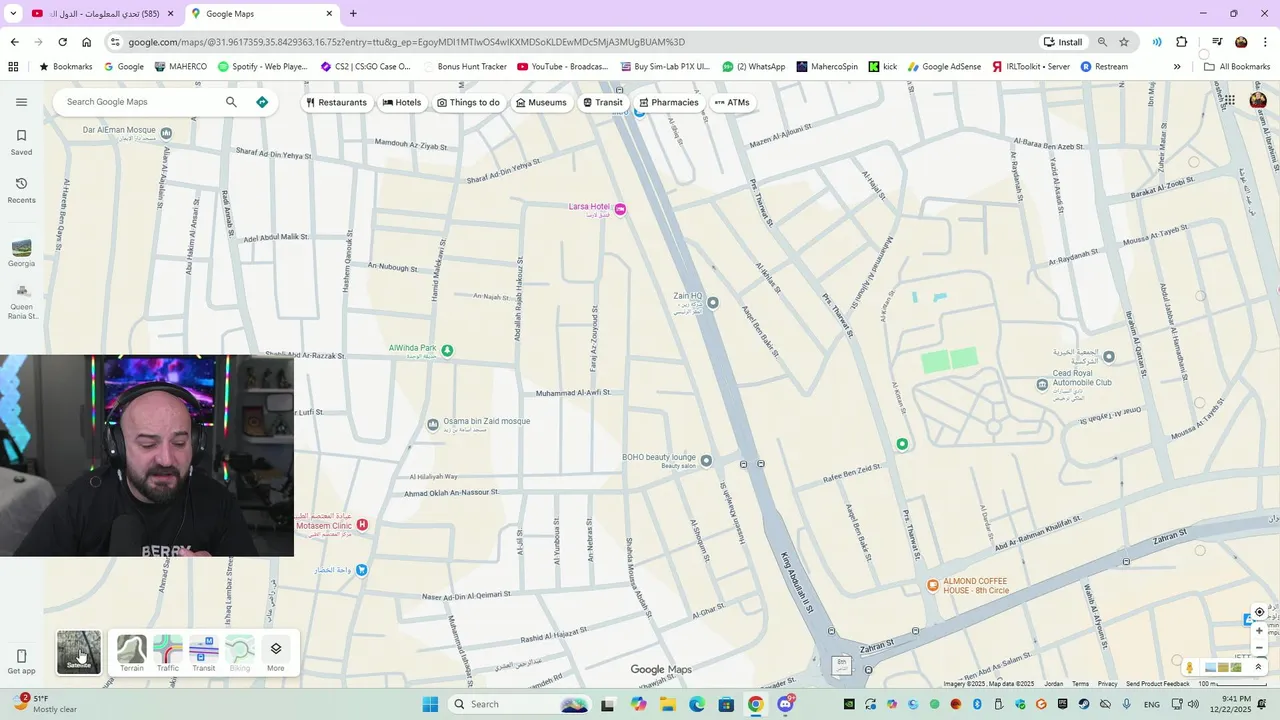Click the Directions icon in search box
This screenshot has height=720, width=1280.
[x=262, y=102]
